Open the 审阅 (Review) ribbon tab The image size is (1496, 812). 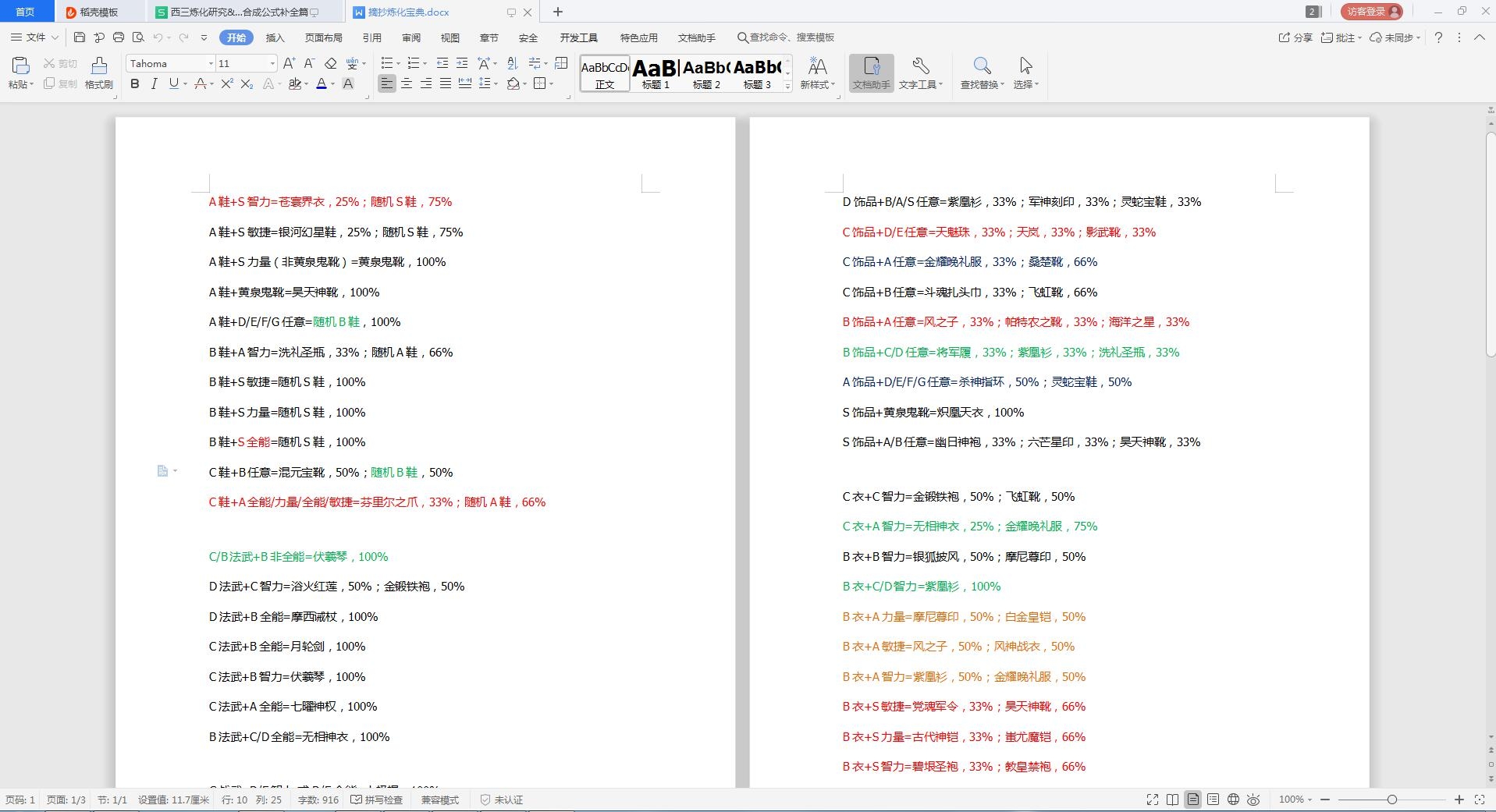click(x=411, y=37)
